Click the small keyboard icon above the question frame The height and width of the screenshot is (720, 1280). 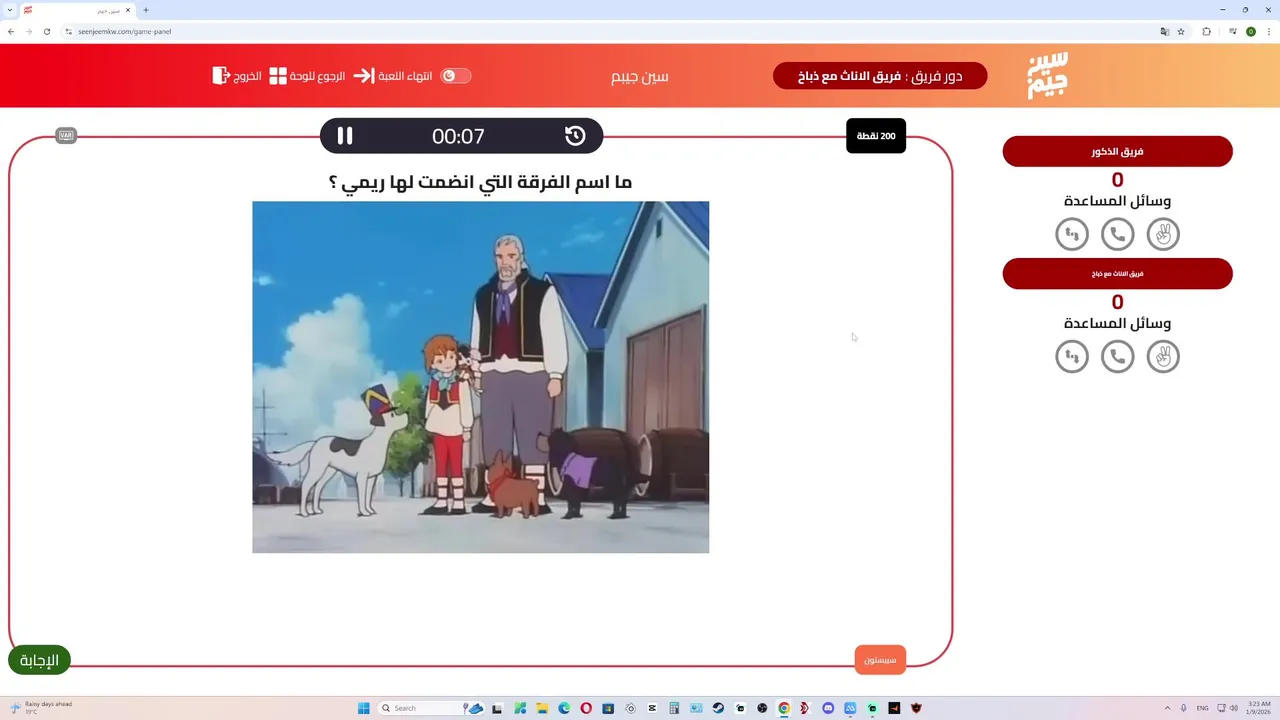[66, 136]
